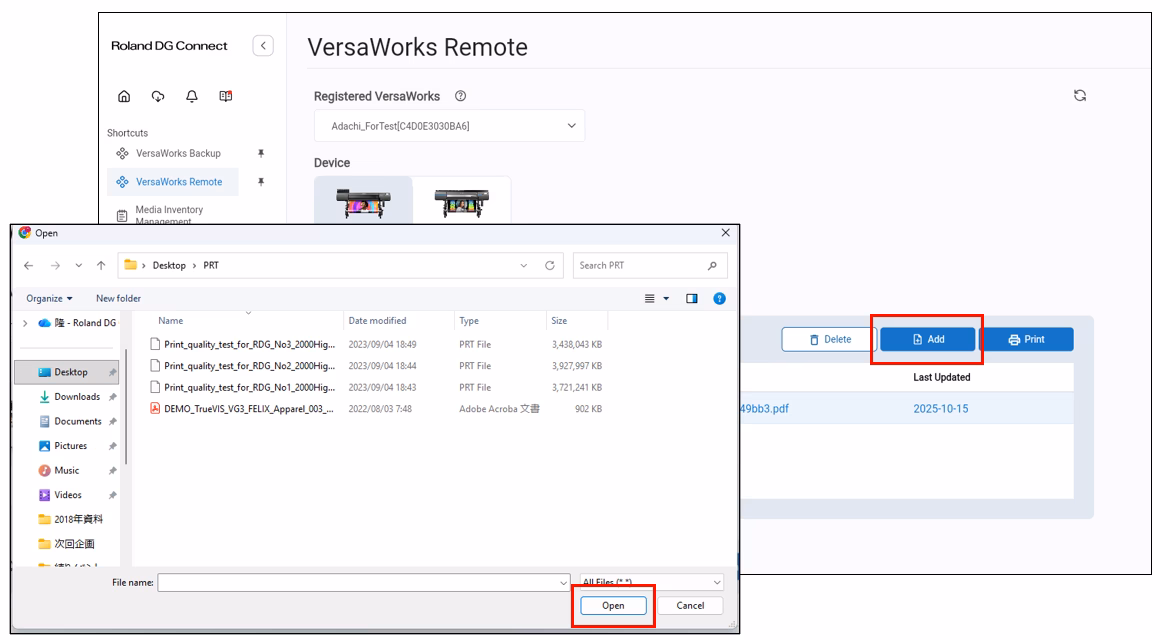The image size is (1160, 640).
Task: Click the preview pane icon in dialog
Action: click(692, 299)
